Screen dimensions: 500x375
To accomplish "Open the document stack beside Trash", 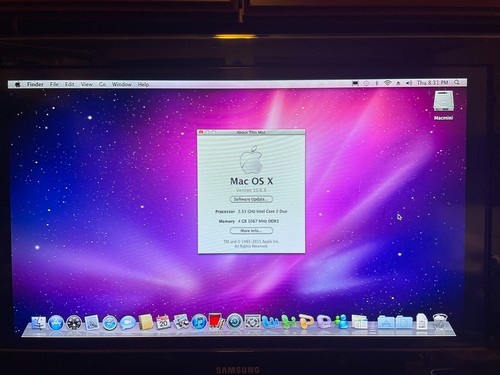I will (x=422, y=322).
